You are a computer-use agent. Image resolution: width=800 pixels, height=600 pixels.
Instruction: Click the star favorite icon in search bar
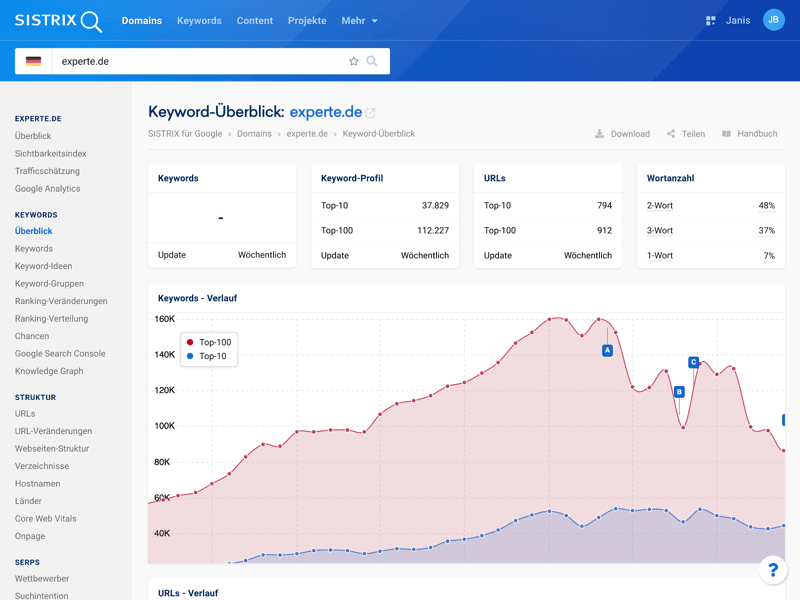pyautogui.click(x=353, y=61)
